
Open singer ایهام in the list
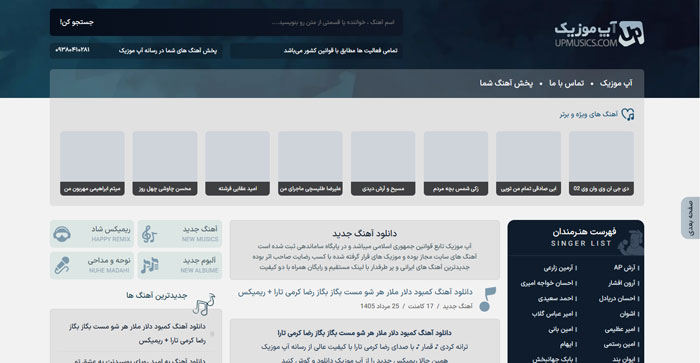[568, 345]
